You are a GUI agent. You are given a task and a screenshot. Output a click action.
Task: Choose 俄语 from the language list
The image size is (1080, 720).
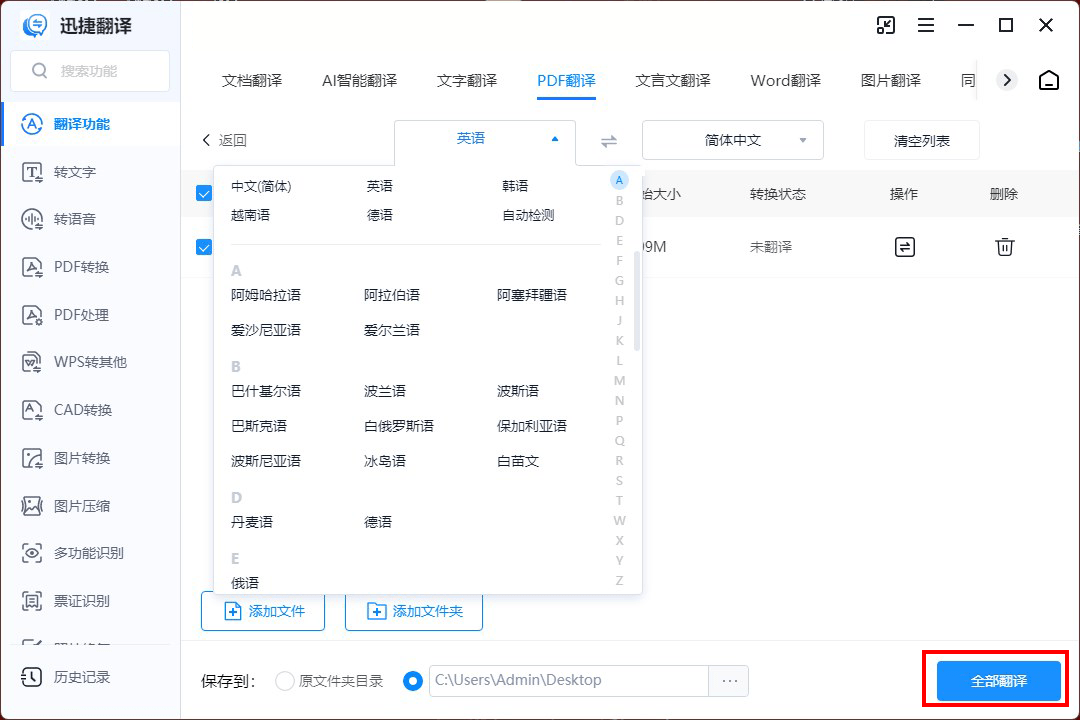click(x=245, y=583)
